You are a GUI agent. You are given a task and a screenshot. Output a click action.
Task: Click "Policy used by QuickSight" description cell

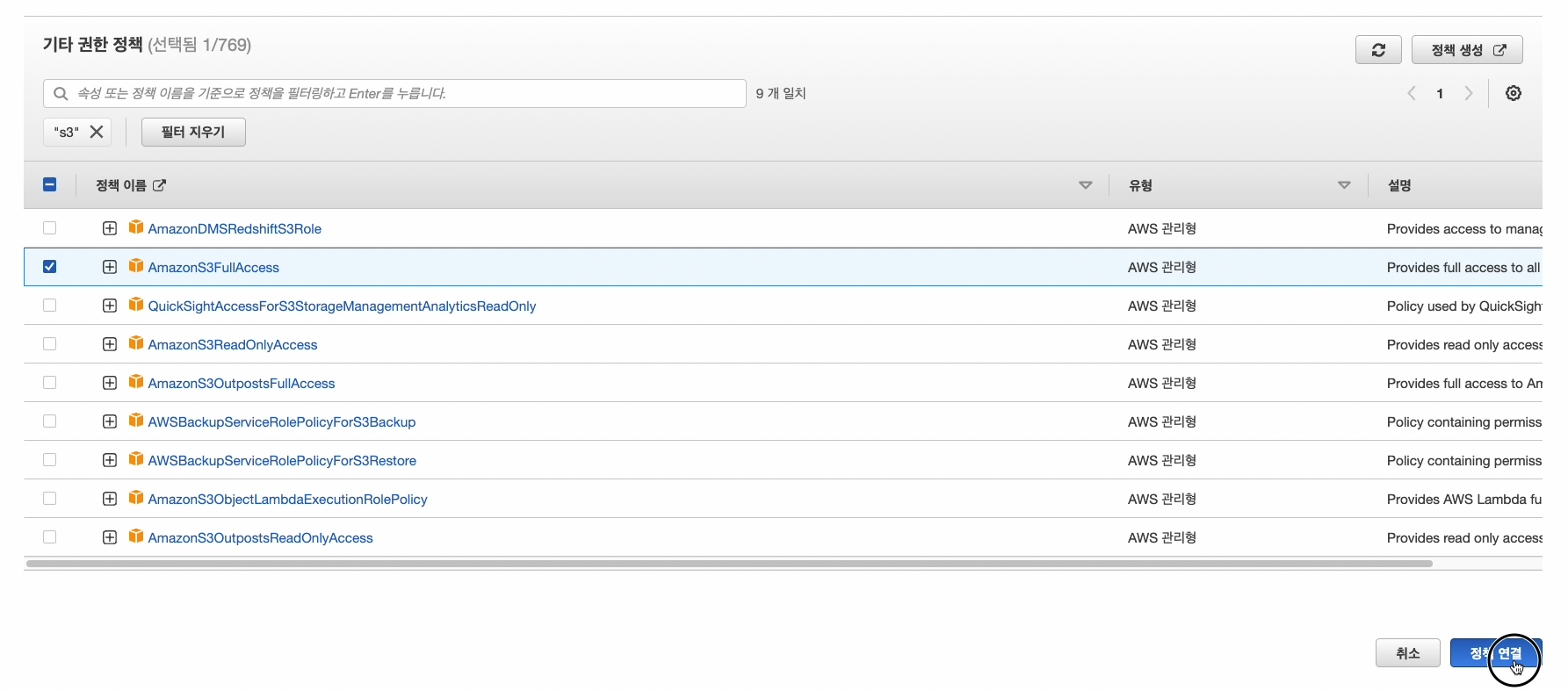pos(1464,306)
